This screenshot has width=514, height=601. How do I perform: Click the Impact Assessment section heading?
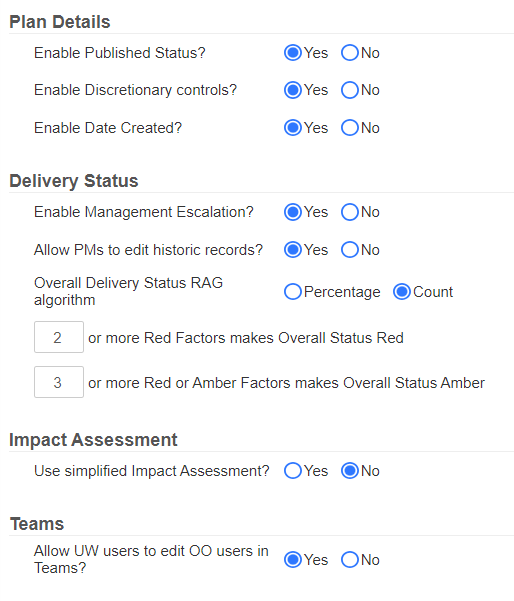[93, 440]
